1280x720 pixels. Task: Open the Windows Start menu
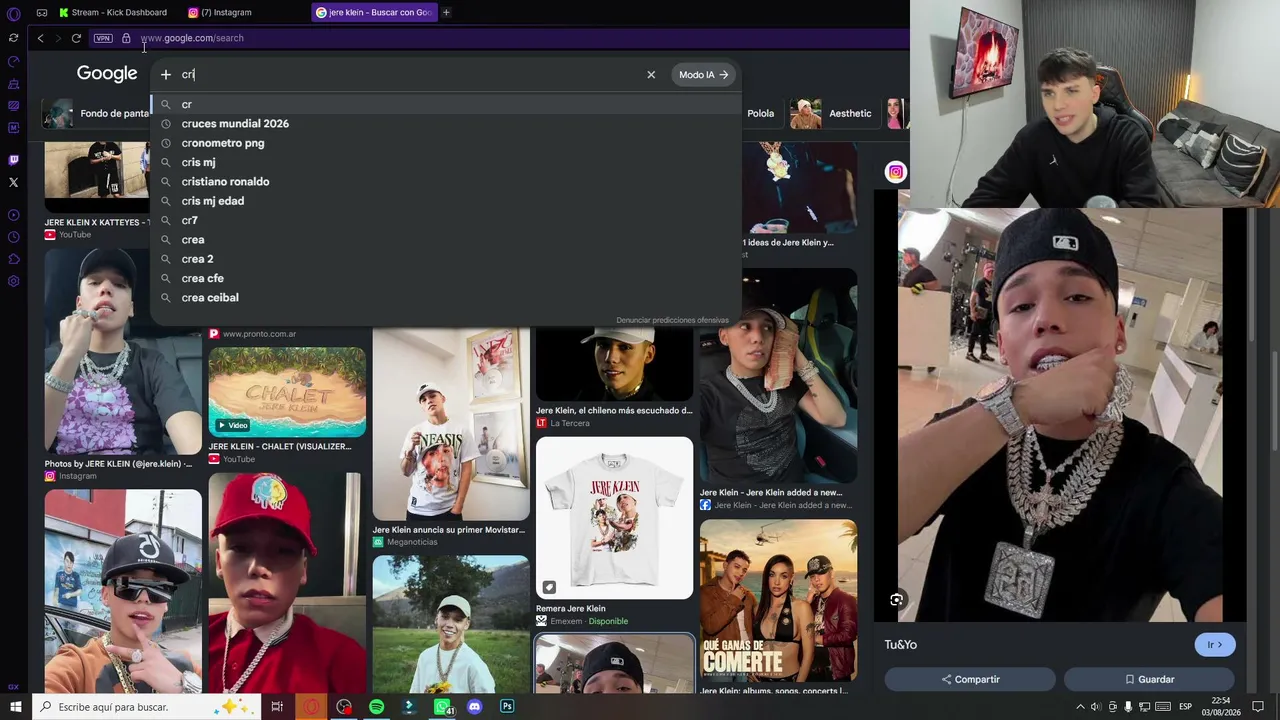(x=16, y=707)
